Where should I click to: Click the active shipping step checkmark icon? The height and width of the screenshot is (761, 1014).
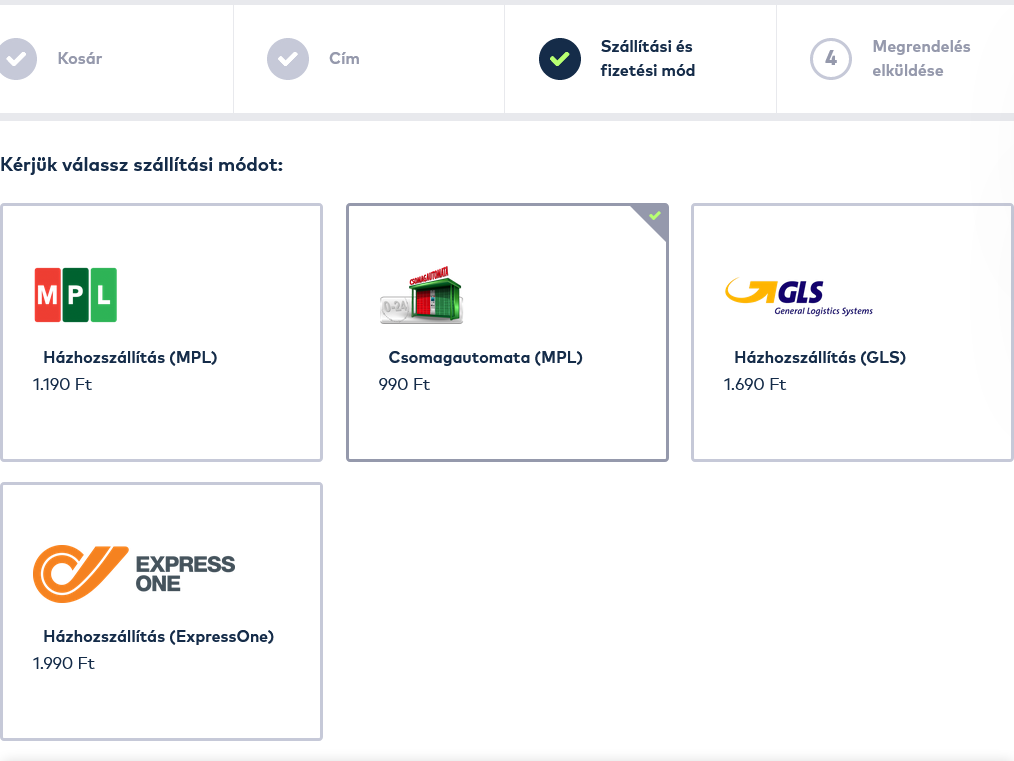559,59
